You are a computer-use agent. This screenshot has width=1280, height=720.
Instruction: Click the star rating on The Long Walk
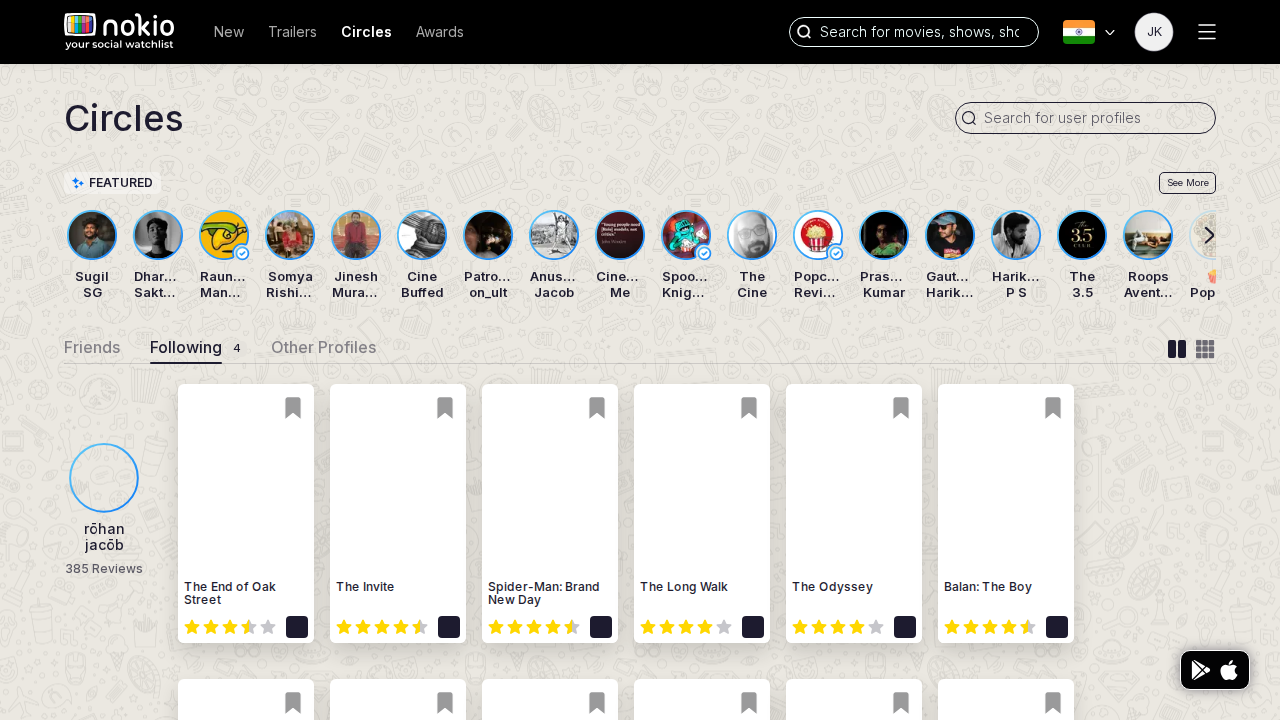[686, 627]
